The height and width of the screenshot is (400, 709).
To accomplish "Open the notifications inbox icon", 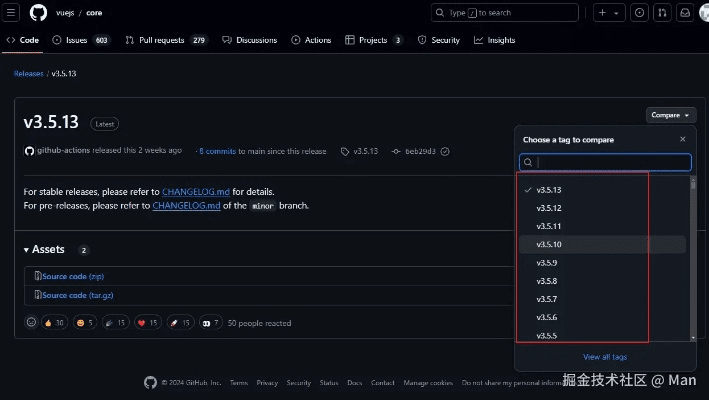I will tap(685, 13).
